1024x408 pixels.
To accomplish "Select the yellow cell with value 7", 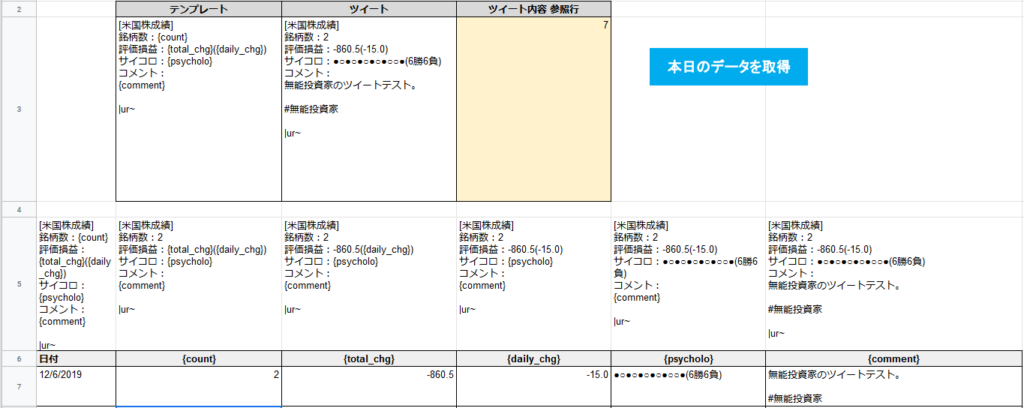I will pyautogui.click(x=534, y=109).
